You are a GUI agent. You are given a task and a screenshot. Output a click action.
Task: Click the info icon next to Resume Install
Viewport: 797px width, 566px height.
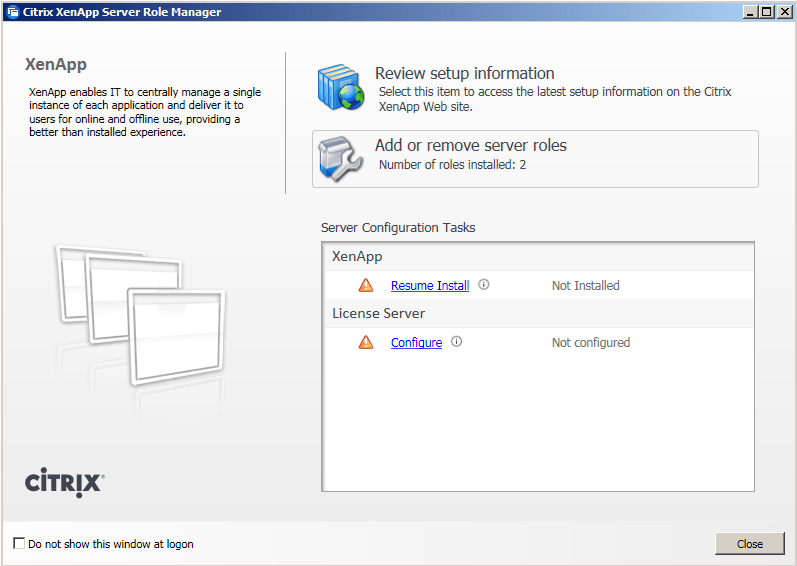(x=484, y=285)
